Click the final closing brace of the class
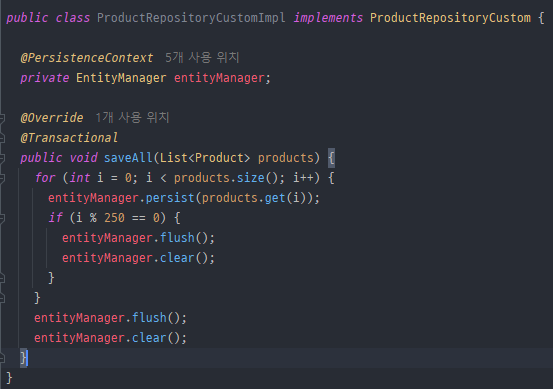Image resolution: width=553 pixels, height=389 pixels. (10, 378)
